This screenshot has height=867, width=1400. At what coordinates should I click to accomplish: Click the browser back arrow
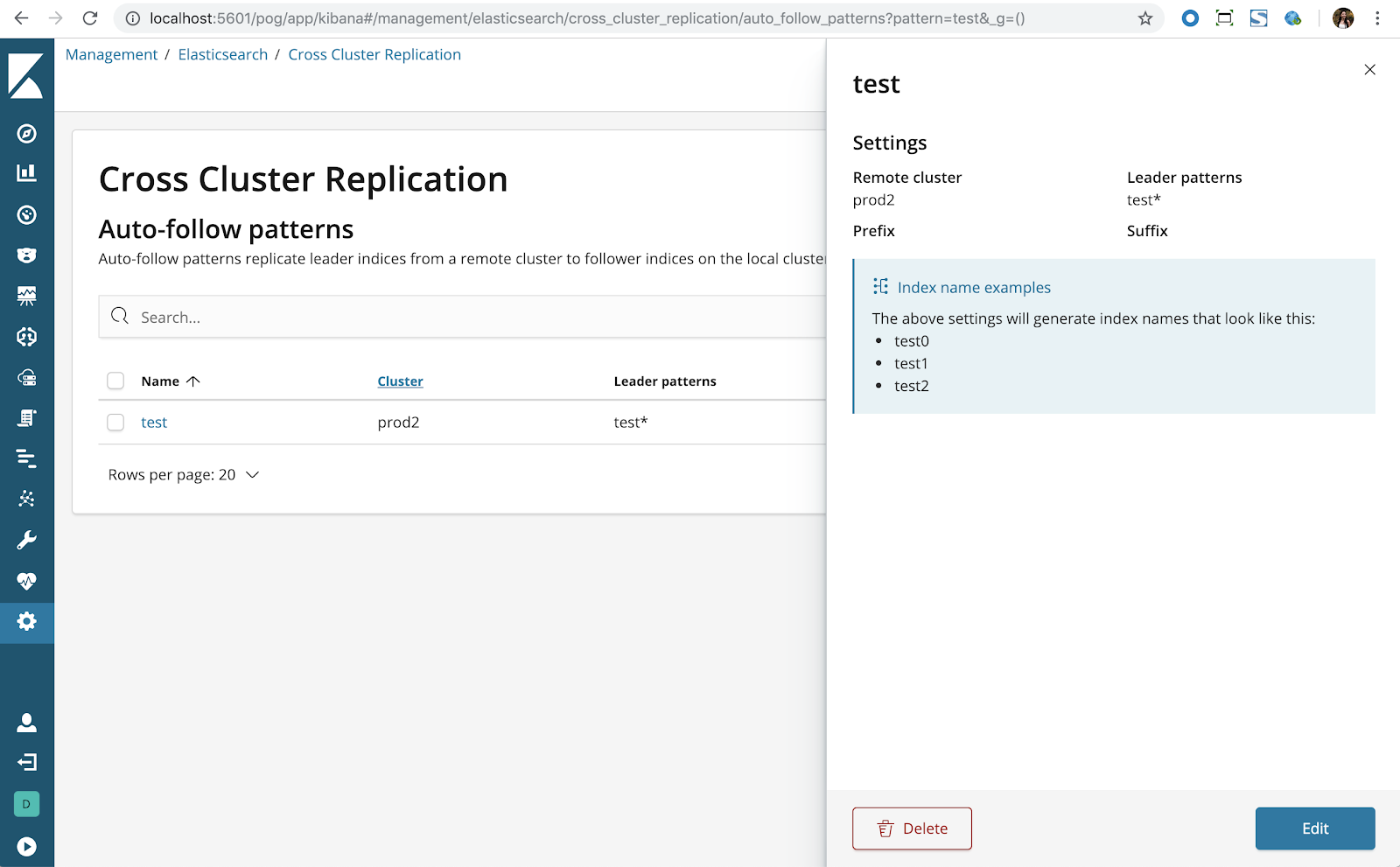pos(22,18)
